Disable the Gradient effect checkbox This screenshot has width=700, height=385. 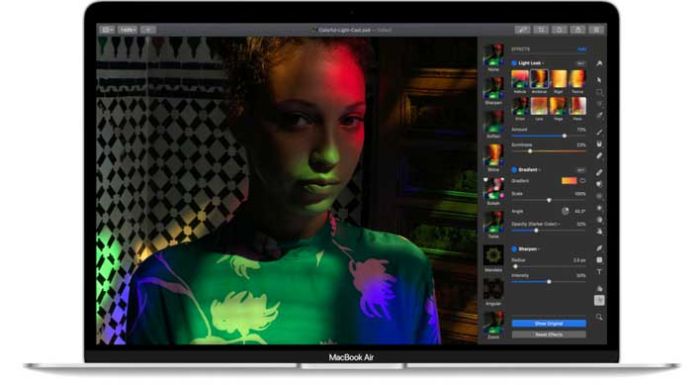pyautogui.click(x=514, y=170)
